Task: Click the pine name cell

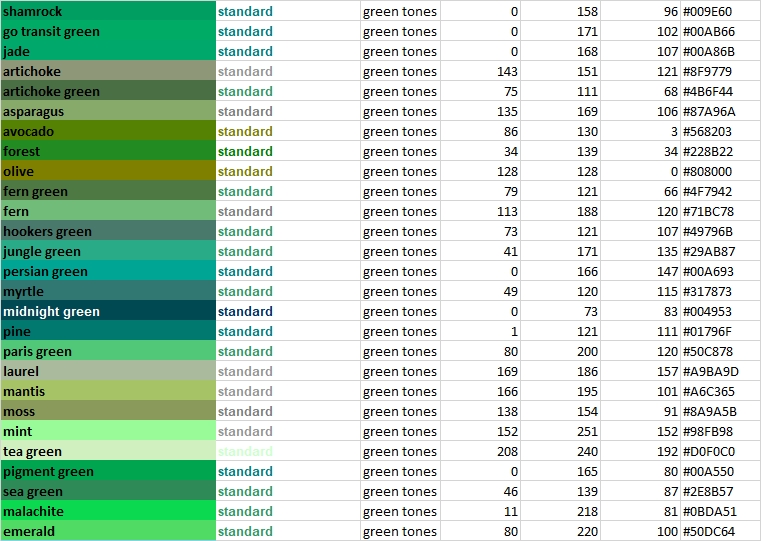Action: click(x=108, y=331)
